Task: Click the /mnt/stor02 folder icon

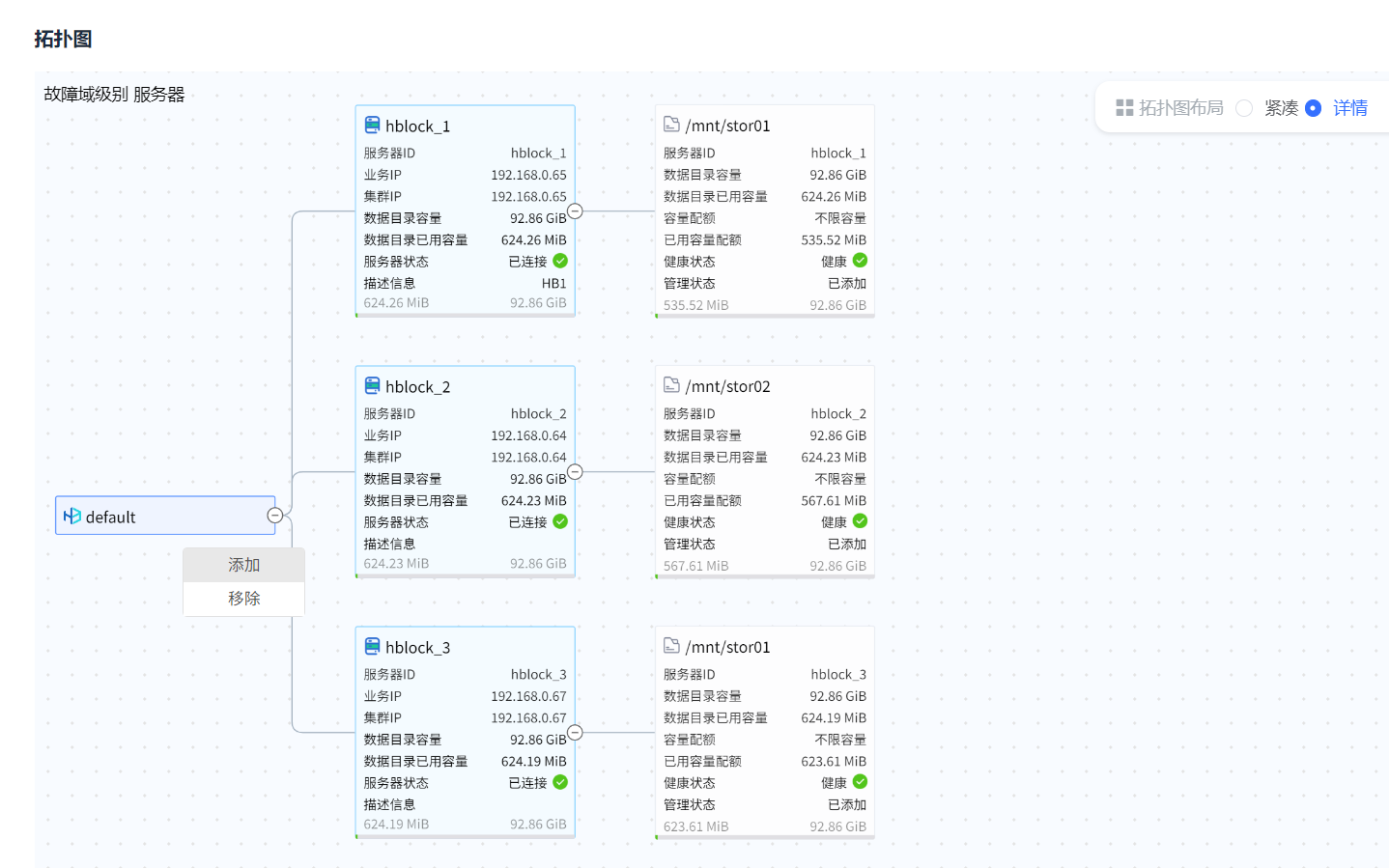Action: pos(671,385)
